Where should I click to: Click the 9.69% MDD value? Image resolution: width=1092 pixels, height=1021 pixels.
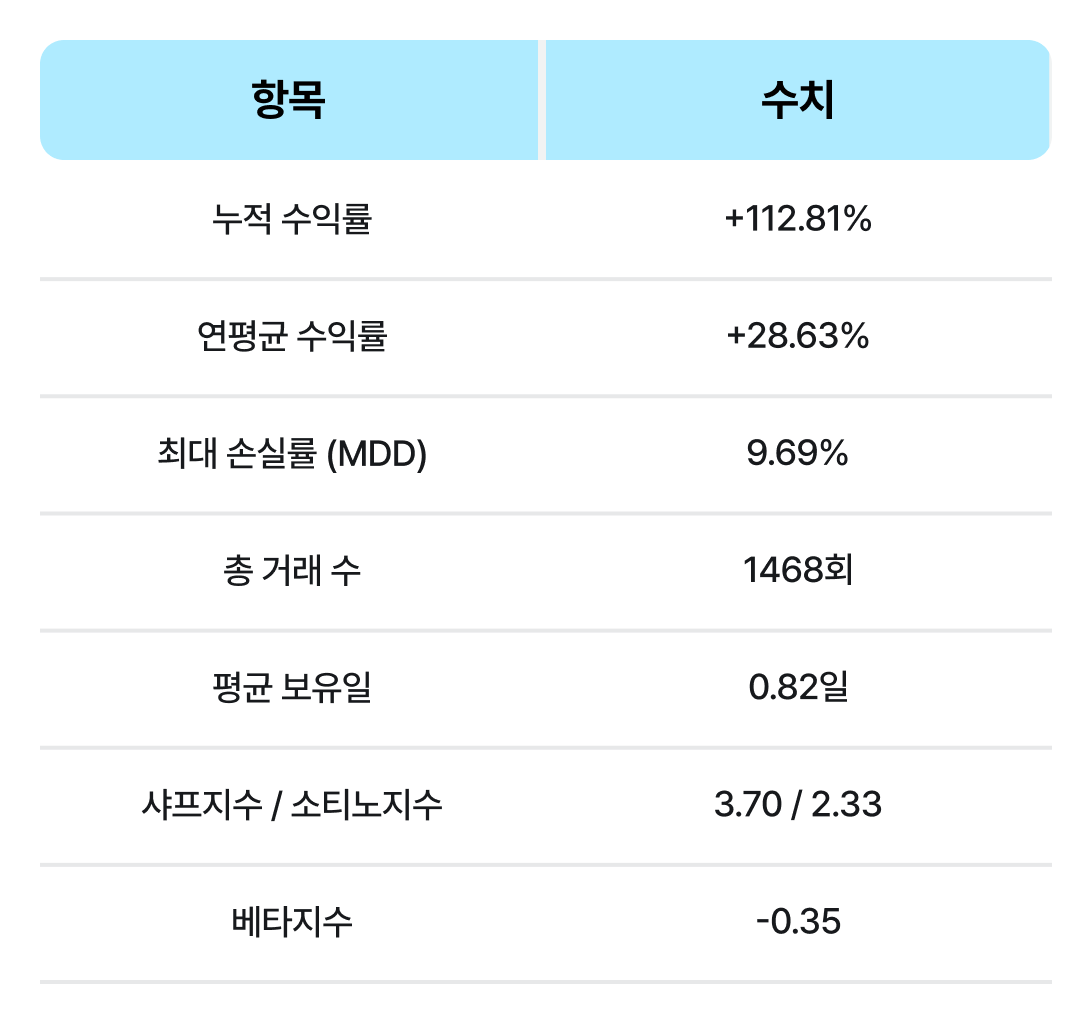797,453
